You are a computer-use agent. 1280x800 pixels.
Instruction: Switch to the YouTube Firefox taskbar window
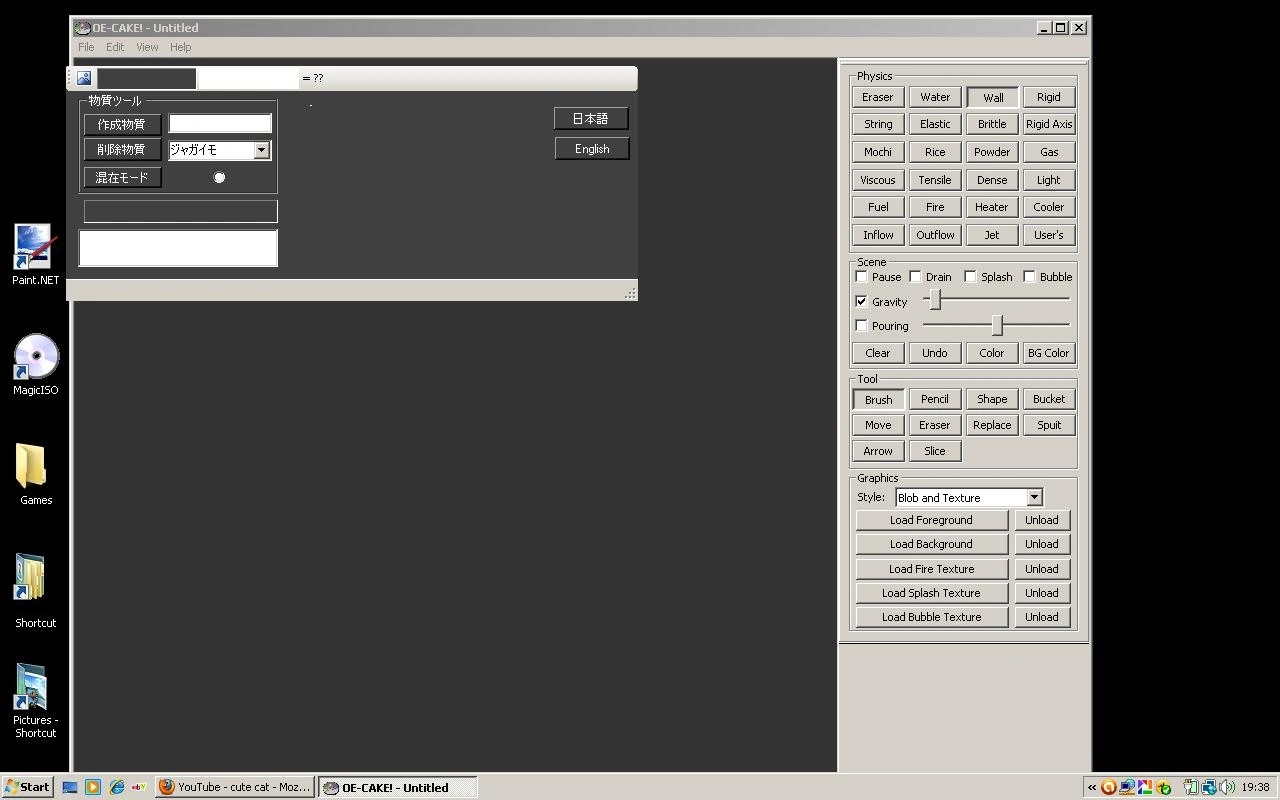pyautogui.click(x=235, y=787)
